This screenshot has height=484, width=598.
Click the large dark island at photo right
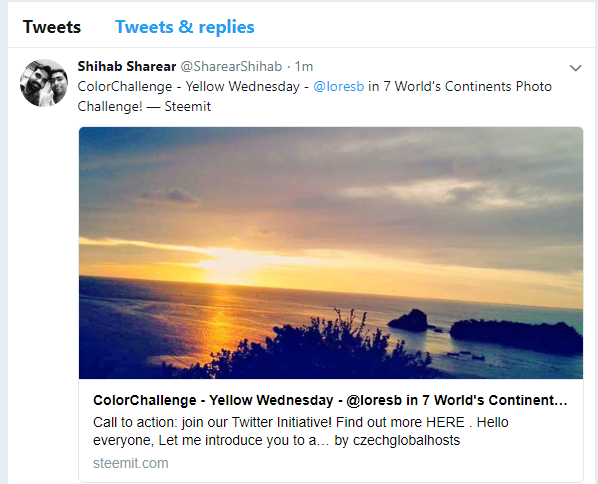coord(516,336)
